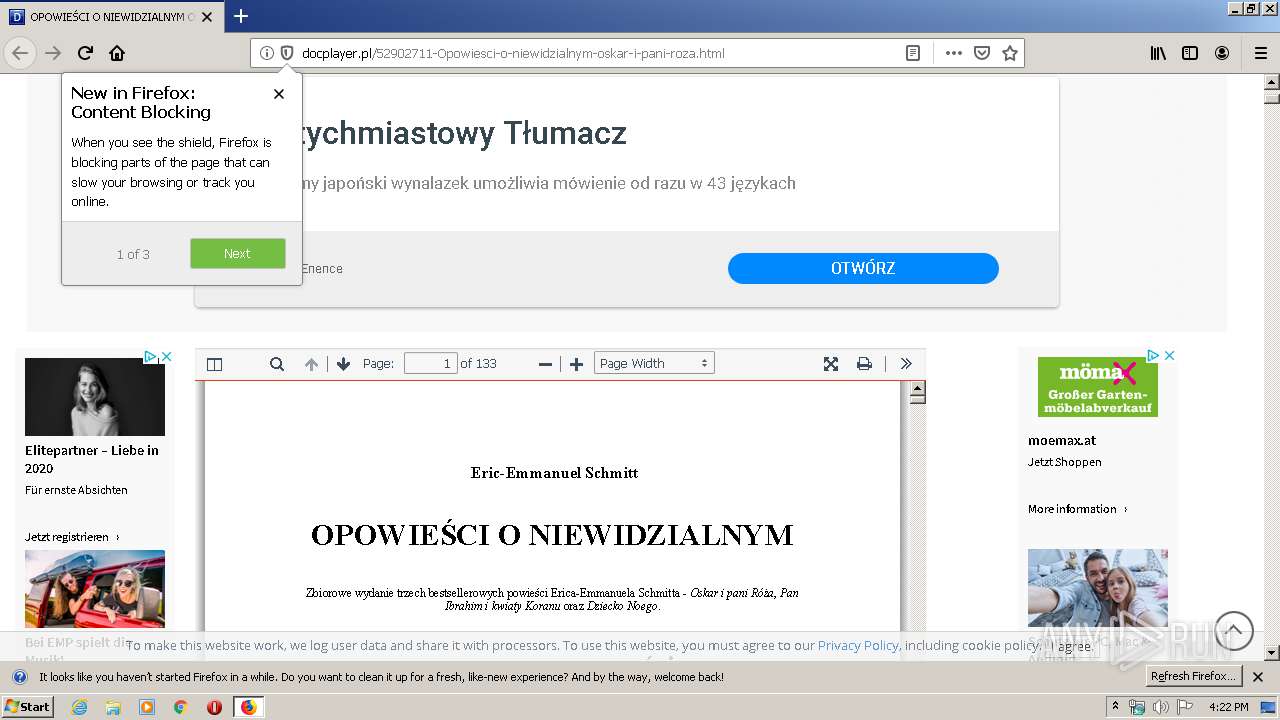Go to next PDF page
The height and width of the screenshot is (720, 1280).
point(343,364)
